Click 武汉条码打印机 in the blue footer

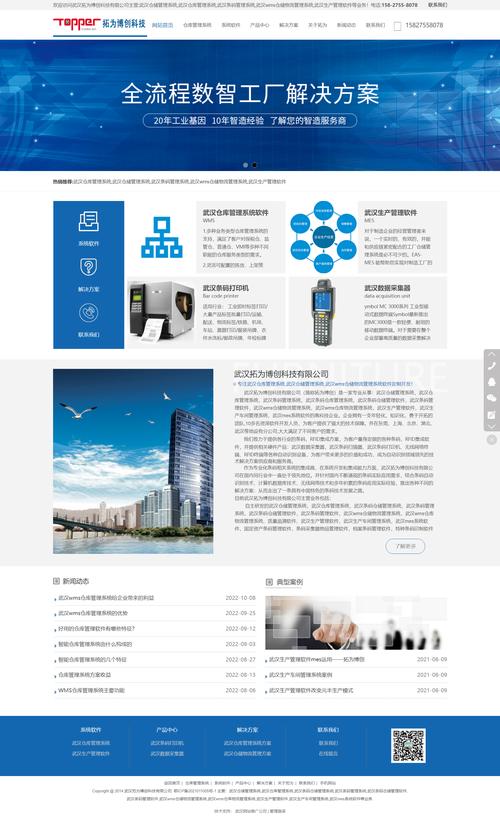[167, 743]
